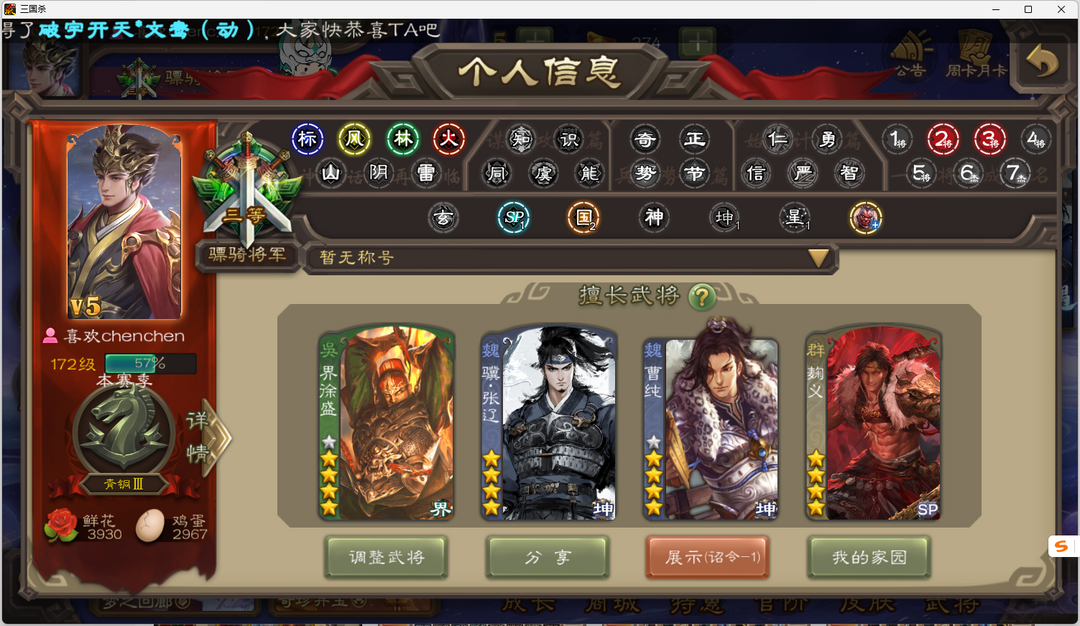This screenshot has width=1080, height=626.
Task: Open the 周卡月卡 card menu
Action: click(x=975, y=55)
